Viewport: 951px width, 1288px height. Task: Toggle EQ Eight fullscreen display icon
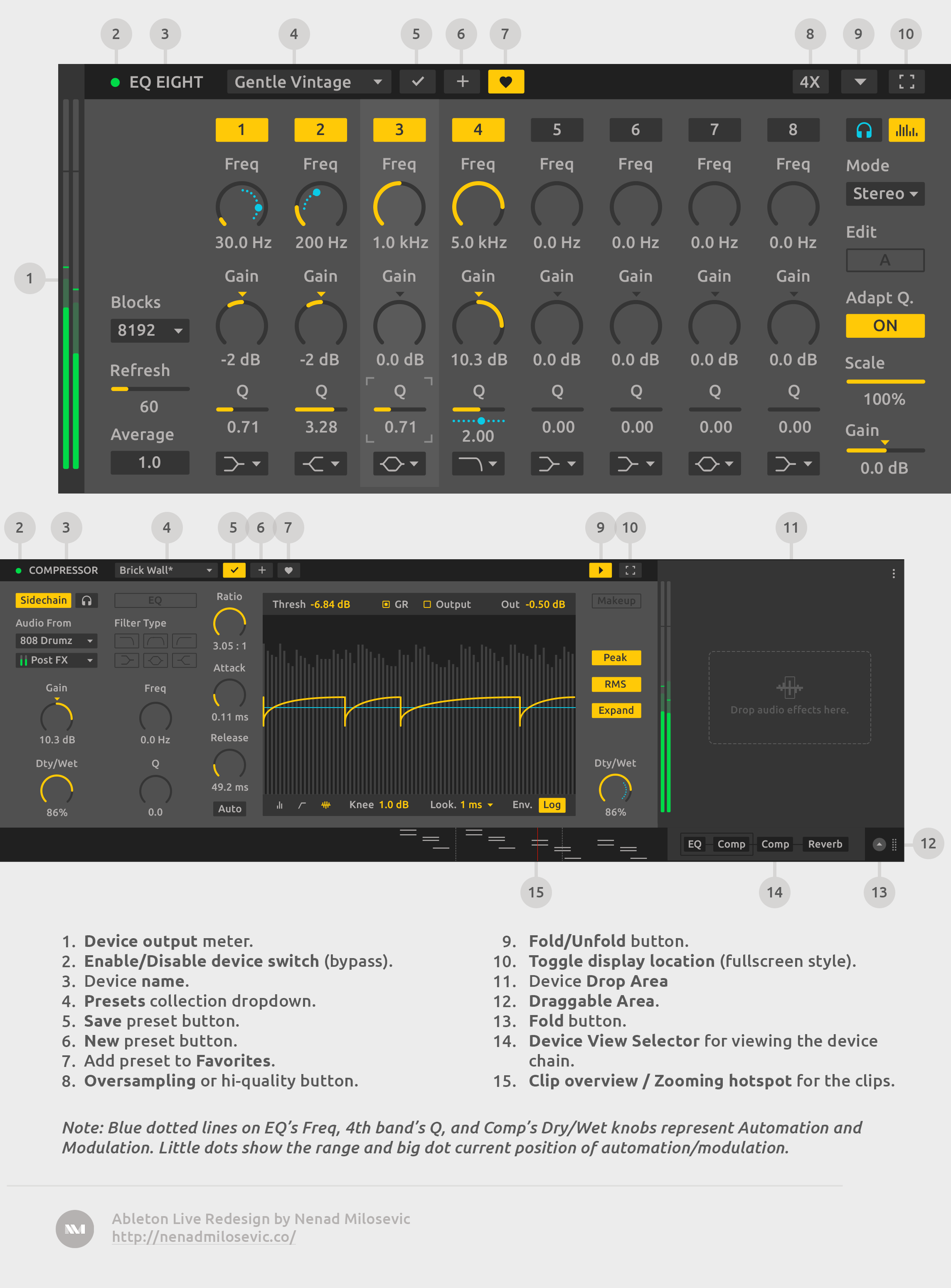[906, 82]
